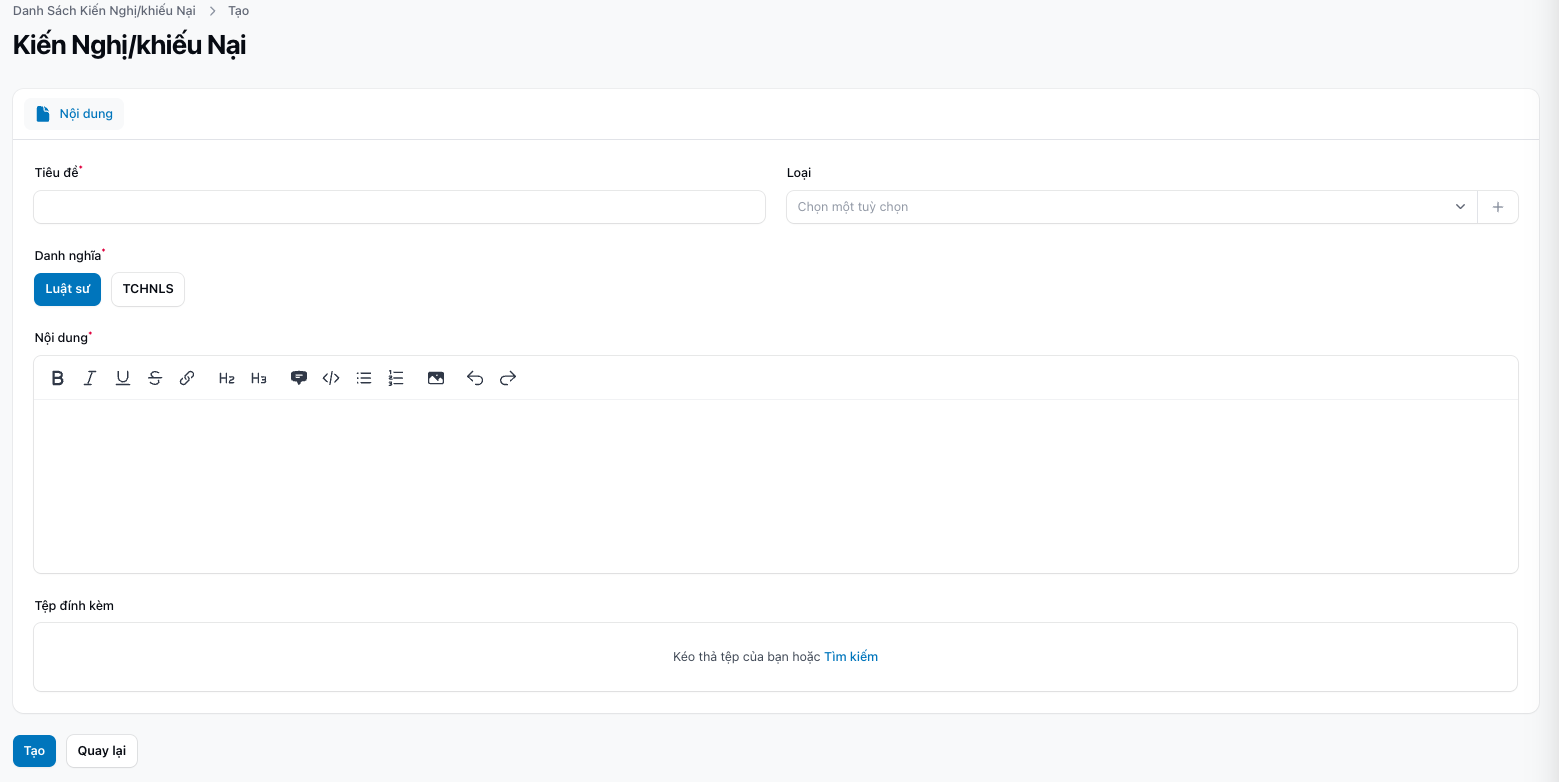Toggle bold formatting in the editor

tap(58, 378)
